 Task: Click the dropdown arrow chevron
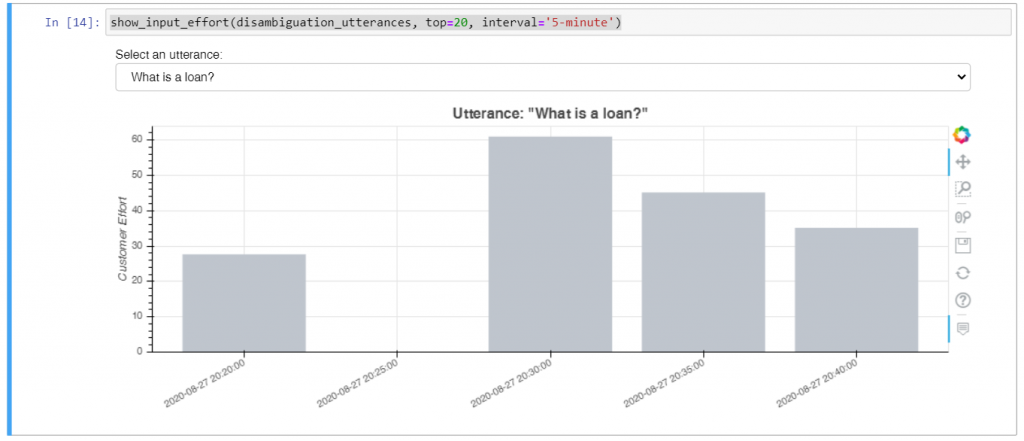pyautogui.click(x=960, y=77)
